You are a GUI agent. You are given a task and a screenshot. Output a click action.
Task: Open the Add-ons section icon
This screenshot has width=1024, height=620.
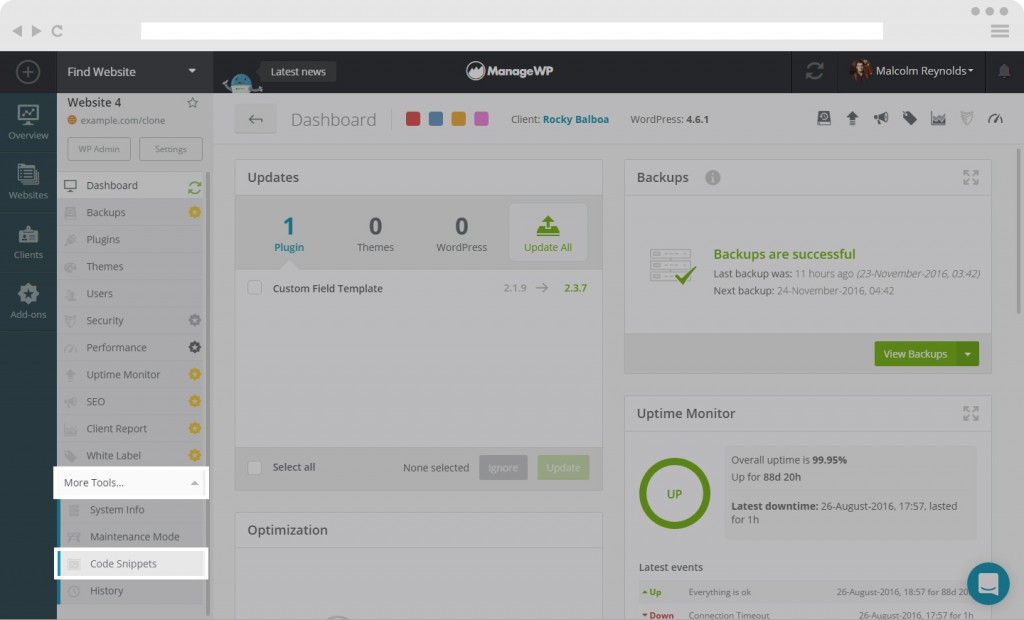point(27,295)
